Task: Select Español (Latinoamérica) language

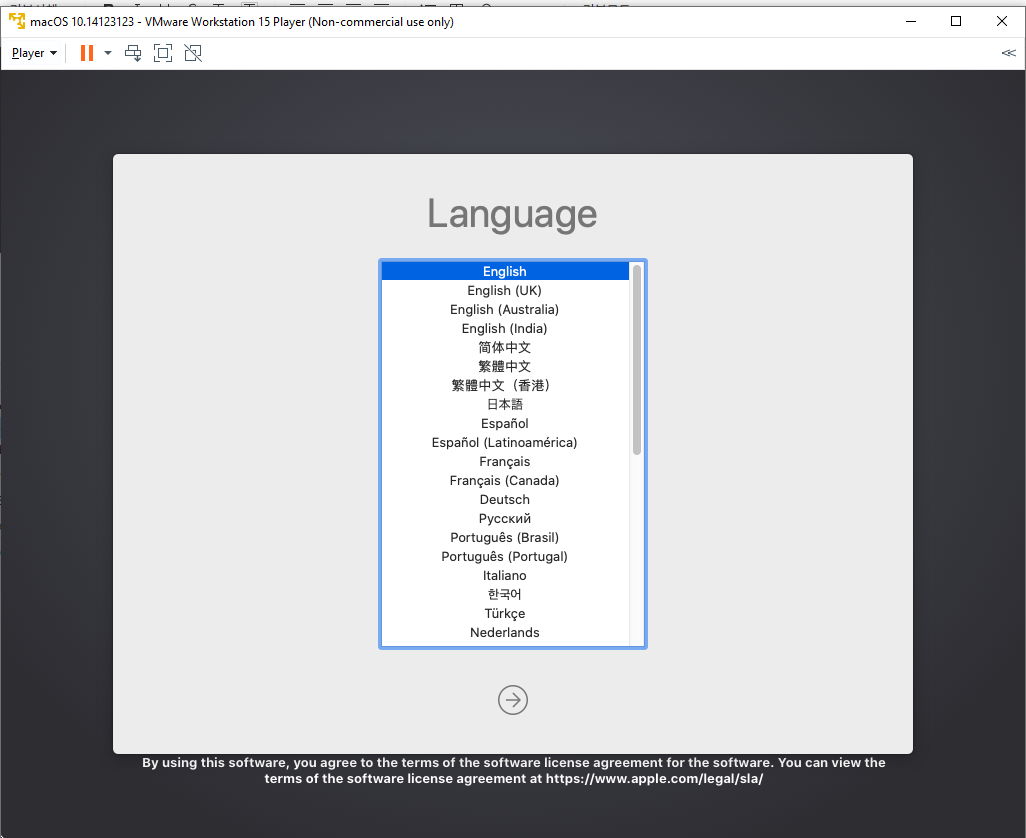Action: point(504,442)
